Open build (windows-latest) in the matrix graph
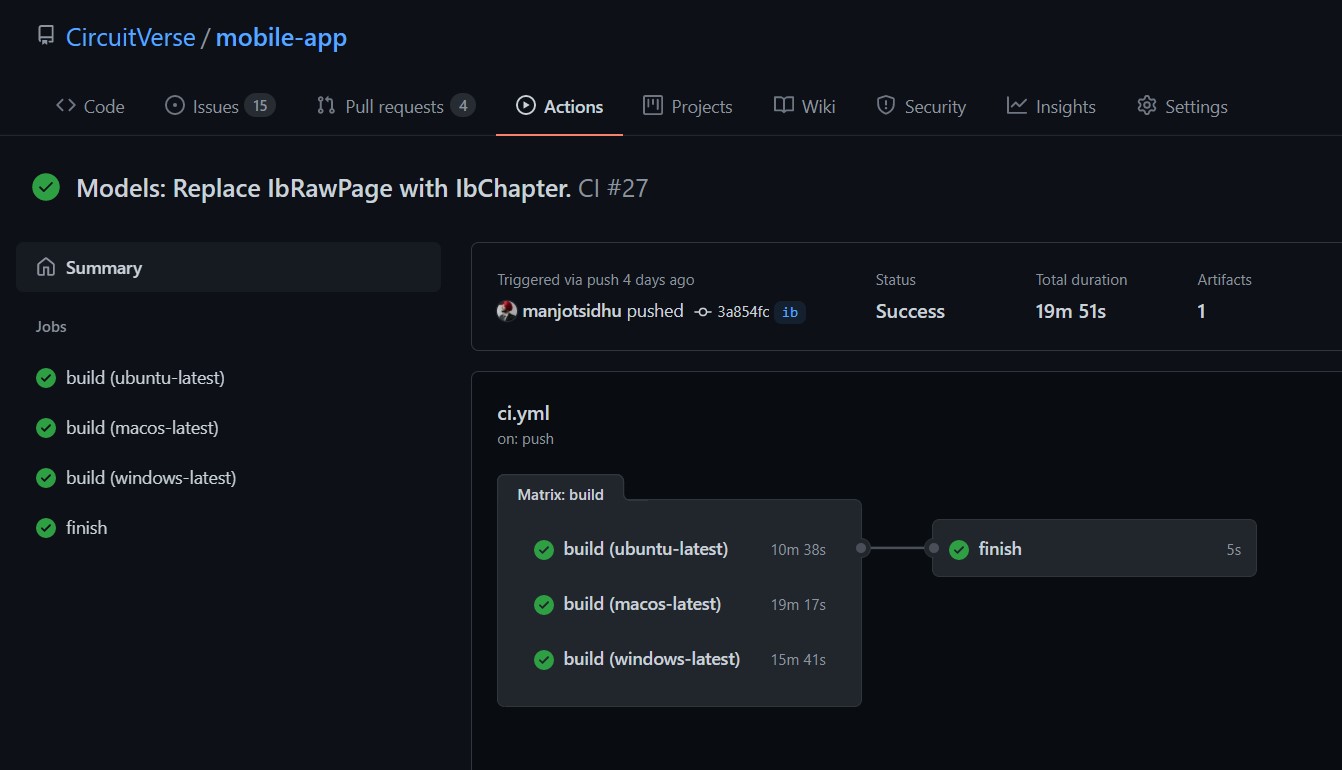Screen dimensions: 1342x770 [652, 659]
